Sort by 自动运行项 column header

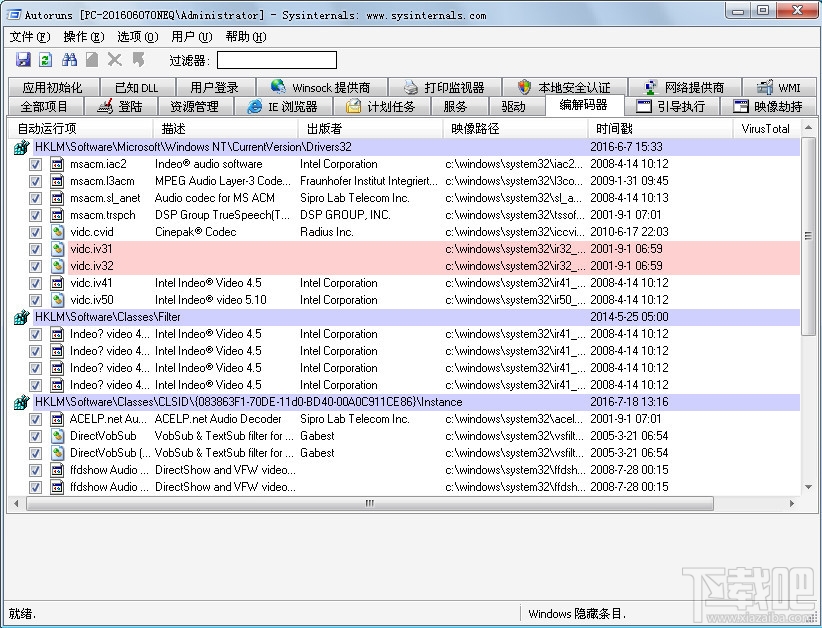pyautogui.click(x=80, y=128)
